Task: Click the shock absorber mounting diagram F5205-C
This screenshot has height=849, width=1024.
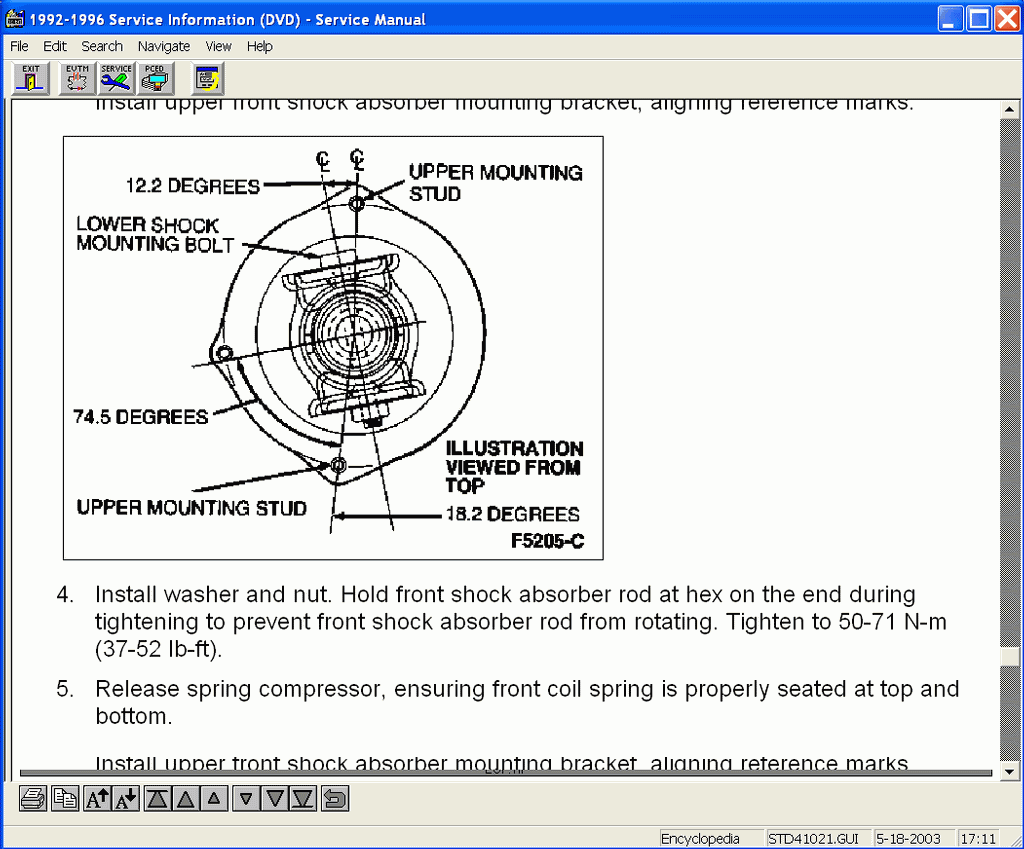Action: pyautogui.click(x=333, y=348)
